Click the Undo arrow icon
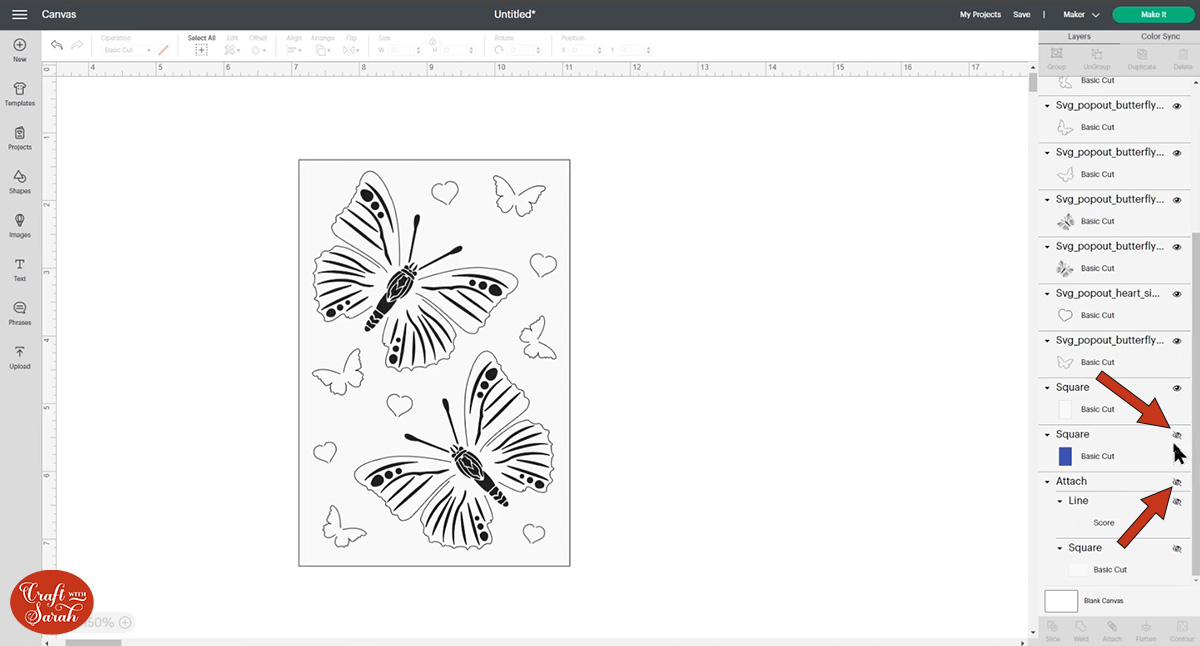 tap(57, 46)
